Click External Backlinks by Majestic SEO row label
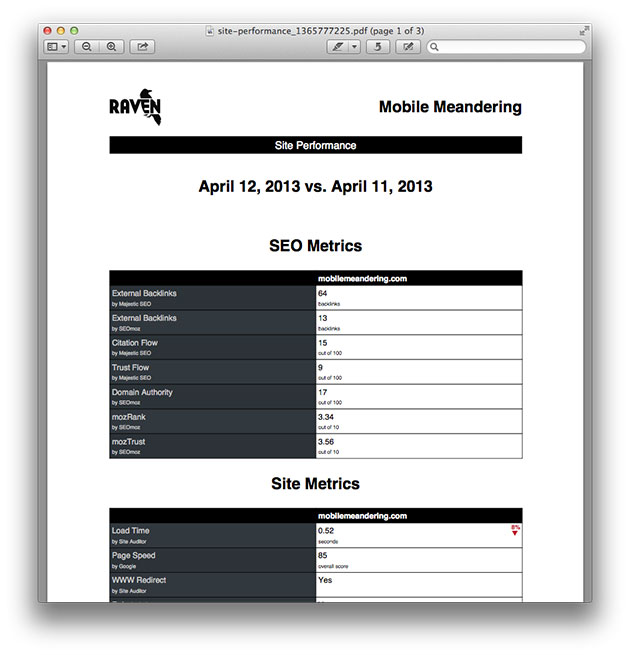This screenshot has height=655, width=630. [x=212, y=298]
